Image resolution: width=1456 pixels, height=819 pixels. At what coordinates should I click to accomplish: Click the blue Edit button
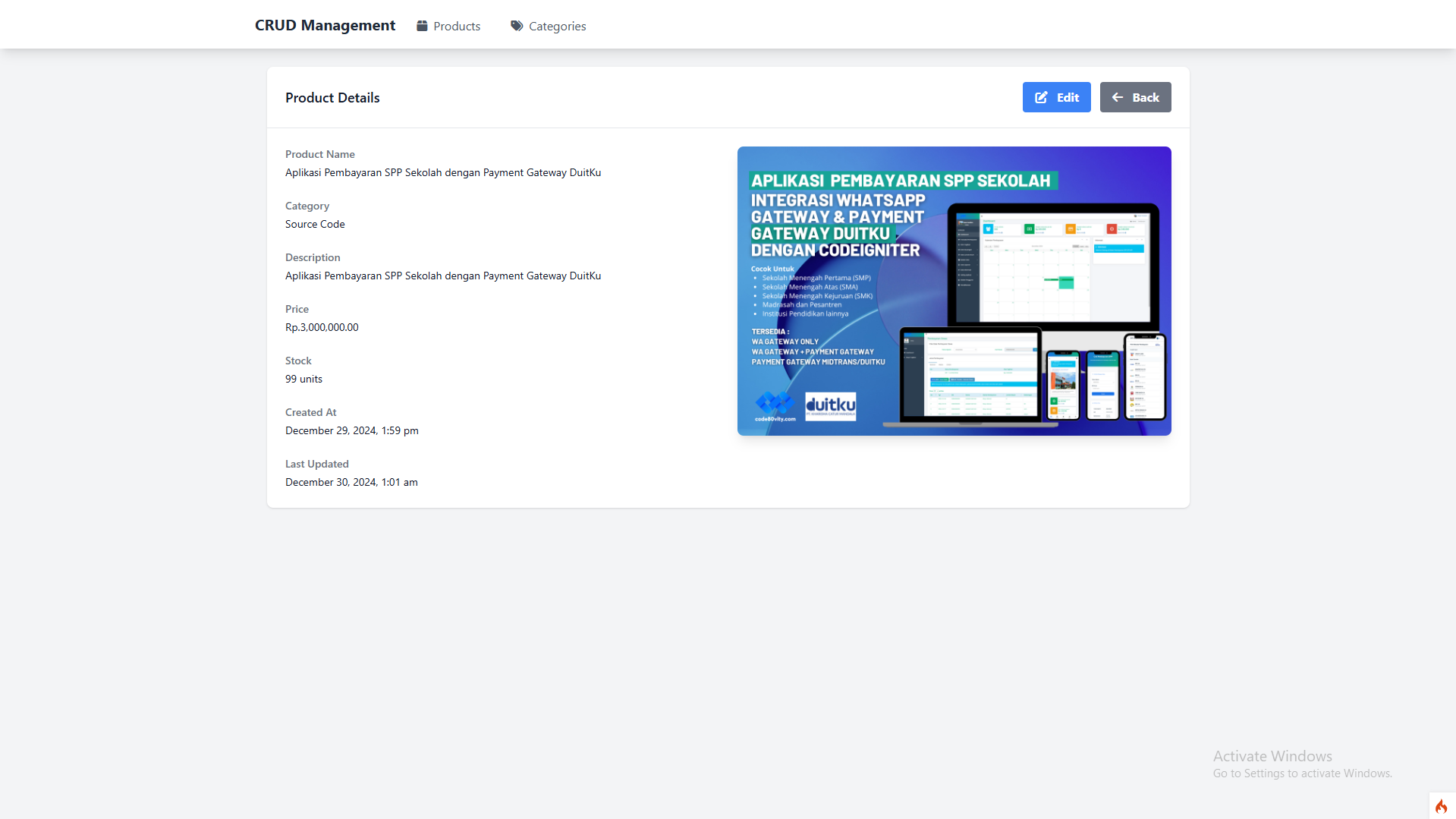(x=1056, y=97)
